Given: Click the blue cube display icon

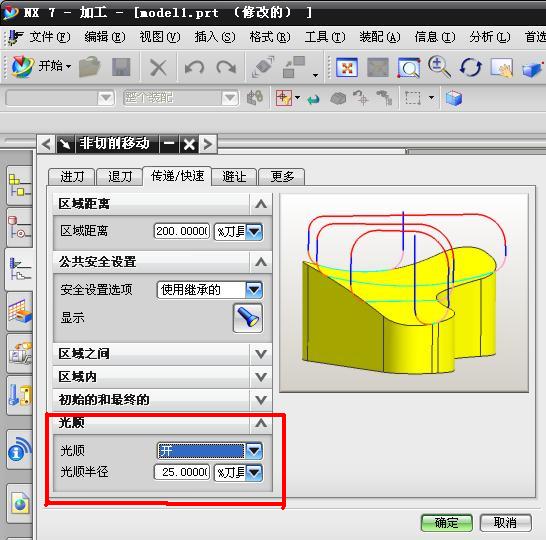Looking at the screenshot, I should [454, 98].
